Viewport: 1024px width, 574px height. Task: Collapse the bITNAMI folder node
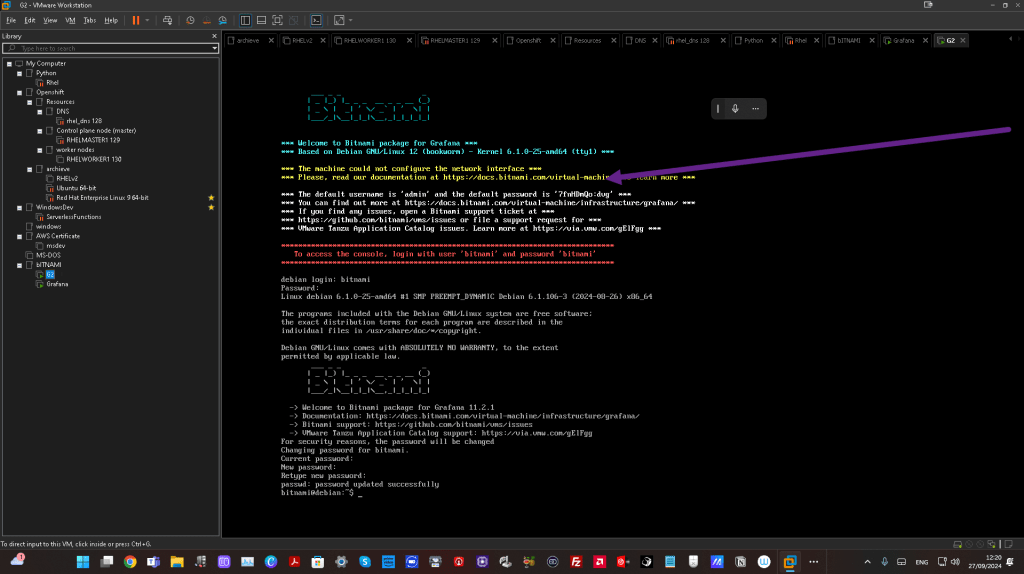point(20,265)
